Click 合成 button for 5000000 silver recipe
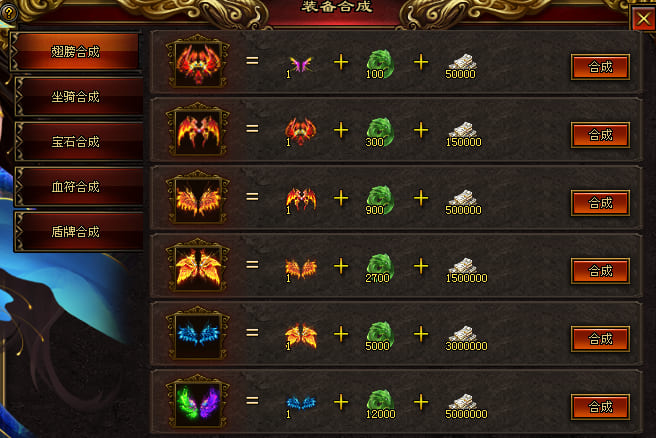Screen dimensions: 656x438 pos(600,407)
